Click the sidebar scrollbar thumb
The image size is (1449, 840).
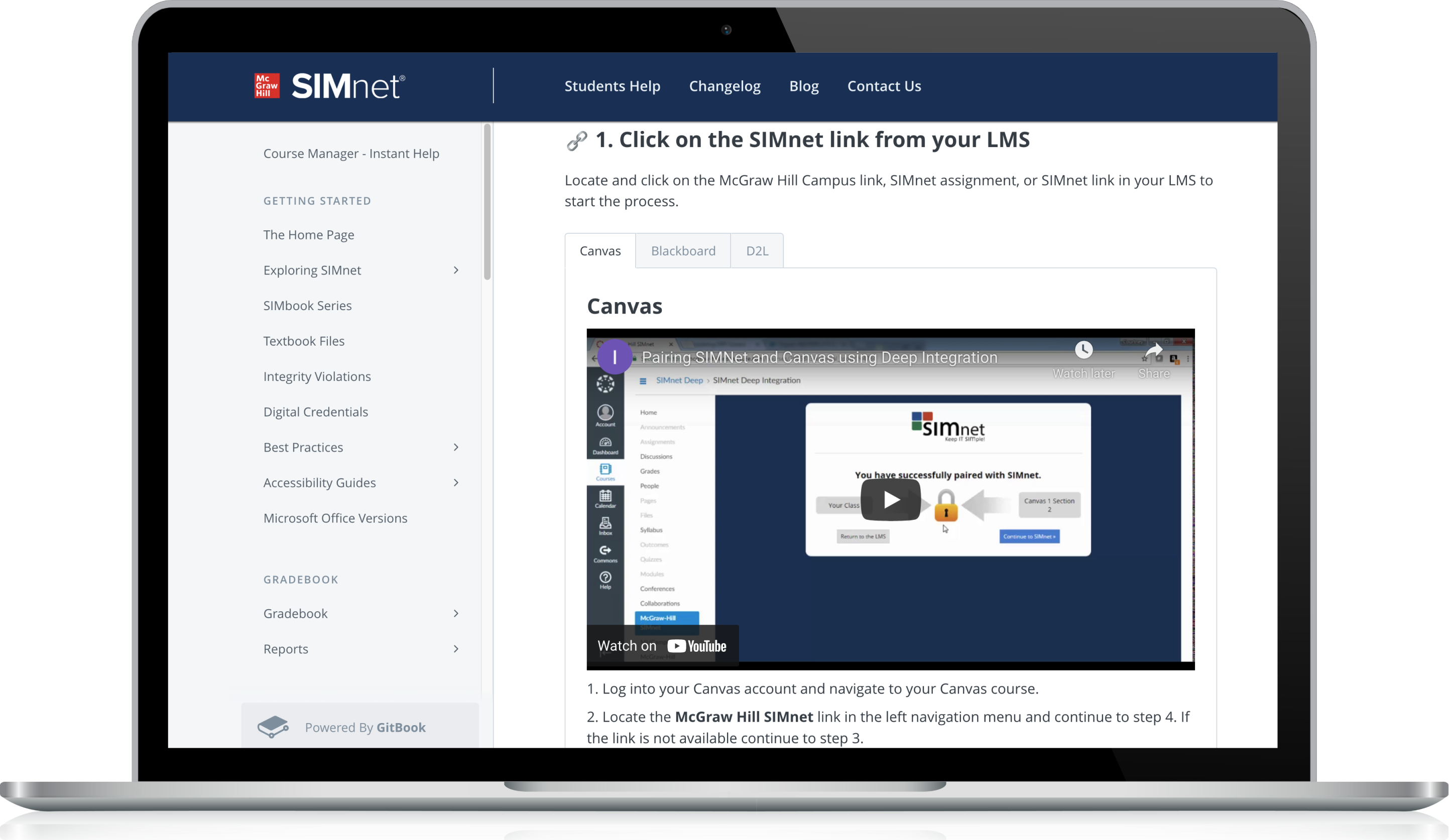coord(488,202)
